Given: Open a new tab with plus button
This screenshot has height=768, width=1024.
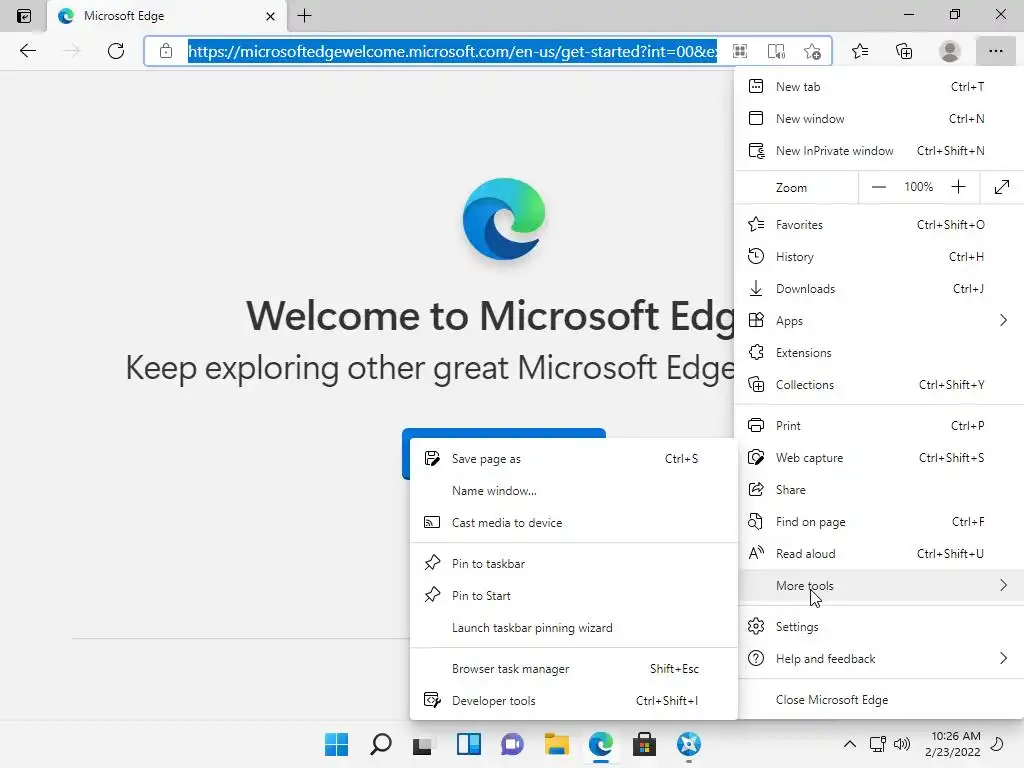Looking at the screenshot, I should click(x=304, y=16).
